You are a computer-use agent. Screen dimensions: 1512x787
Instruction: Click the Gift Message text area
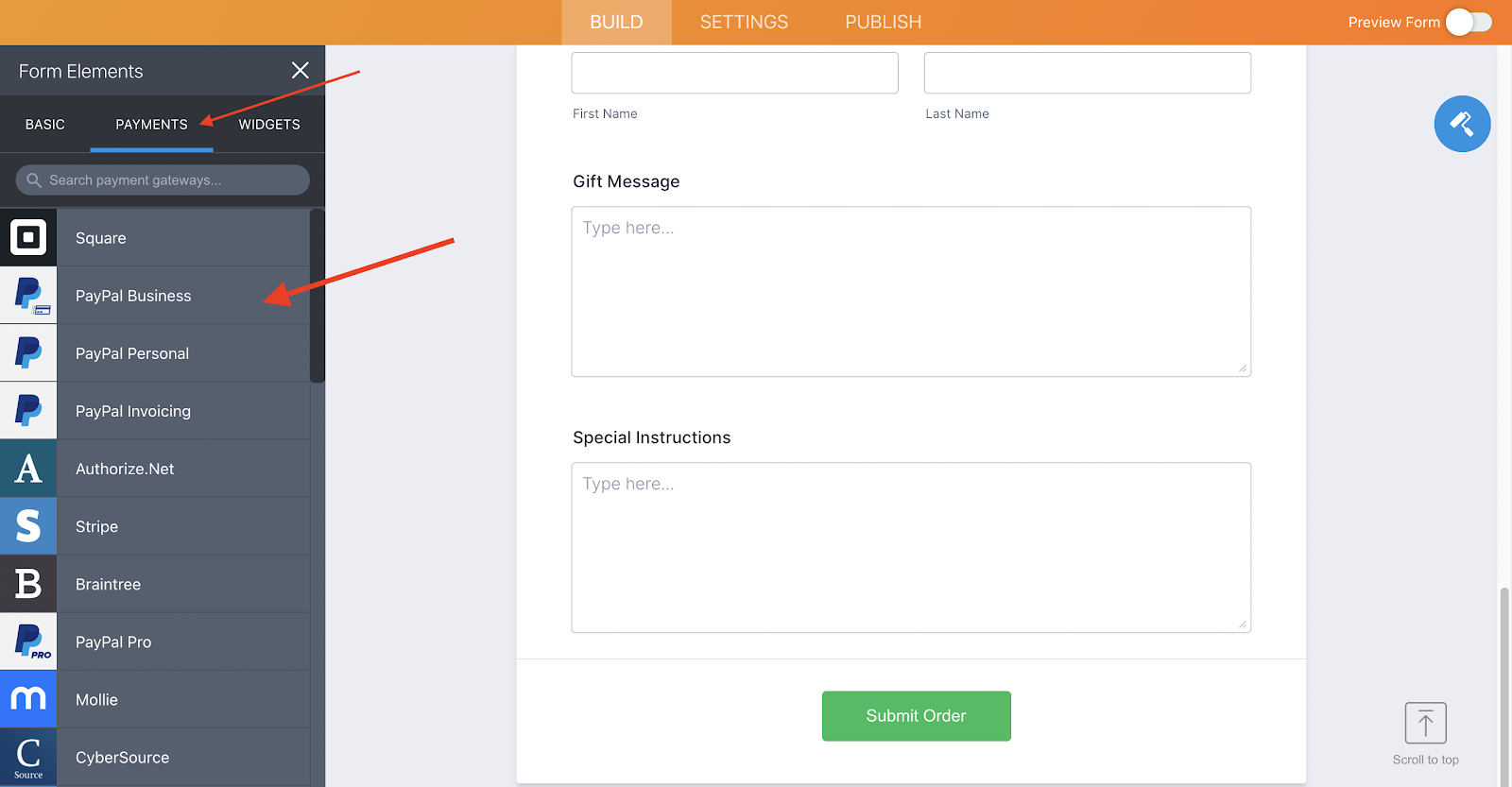tap(911, 291)
